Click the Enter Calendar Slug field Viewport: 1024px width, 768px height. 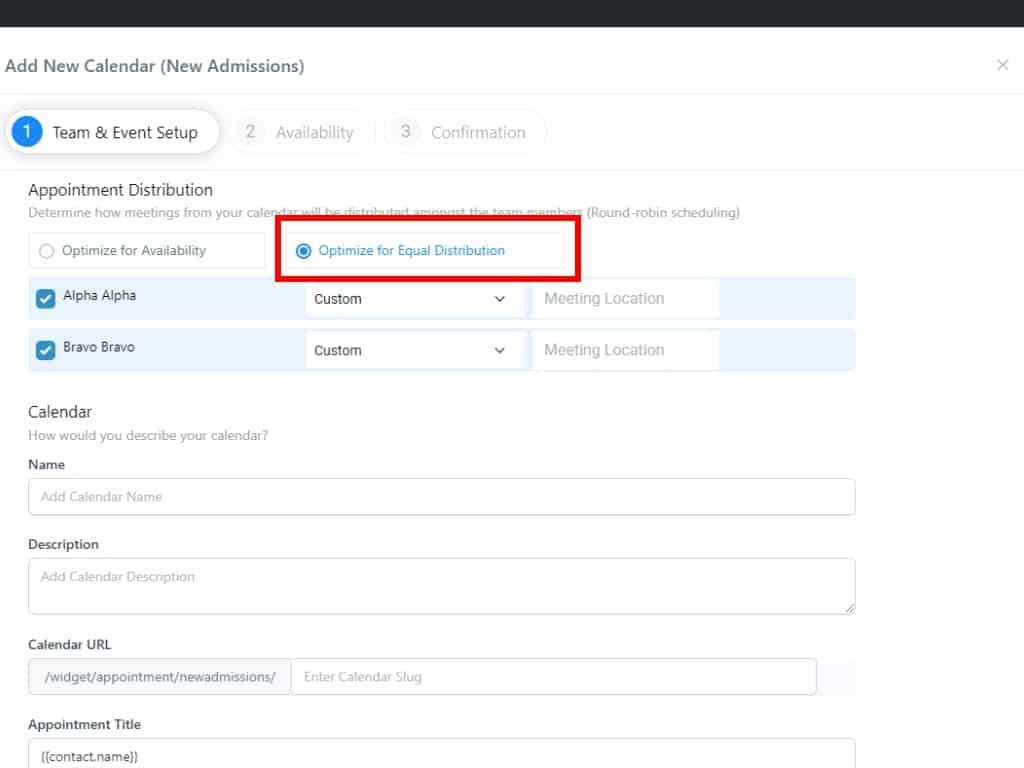pyautogui.click(x=553, y=677)
